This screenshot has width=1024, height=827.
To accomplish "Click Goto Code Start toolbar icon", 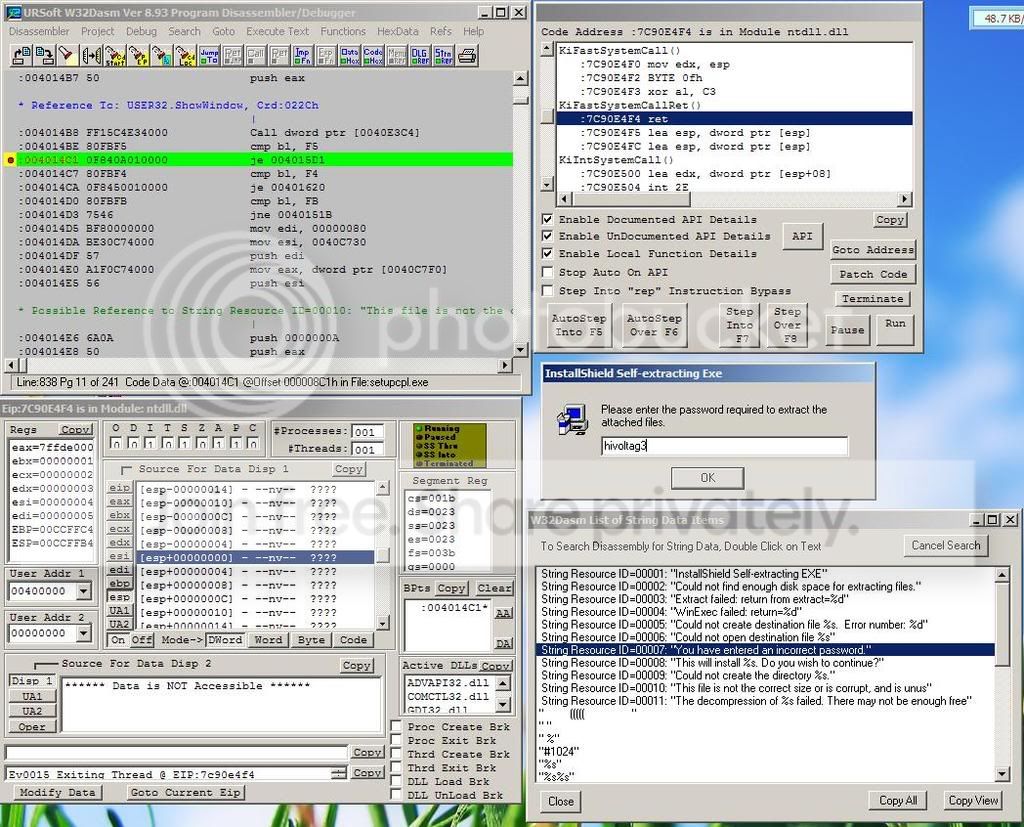I will 114,56.
